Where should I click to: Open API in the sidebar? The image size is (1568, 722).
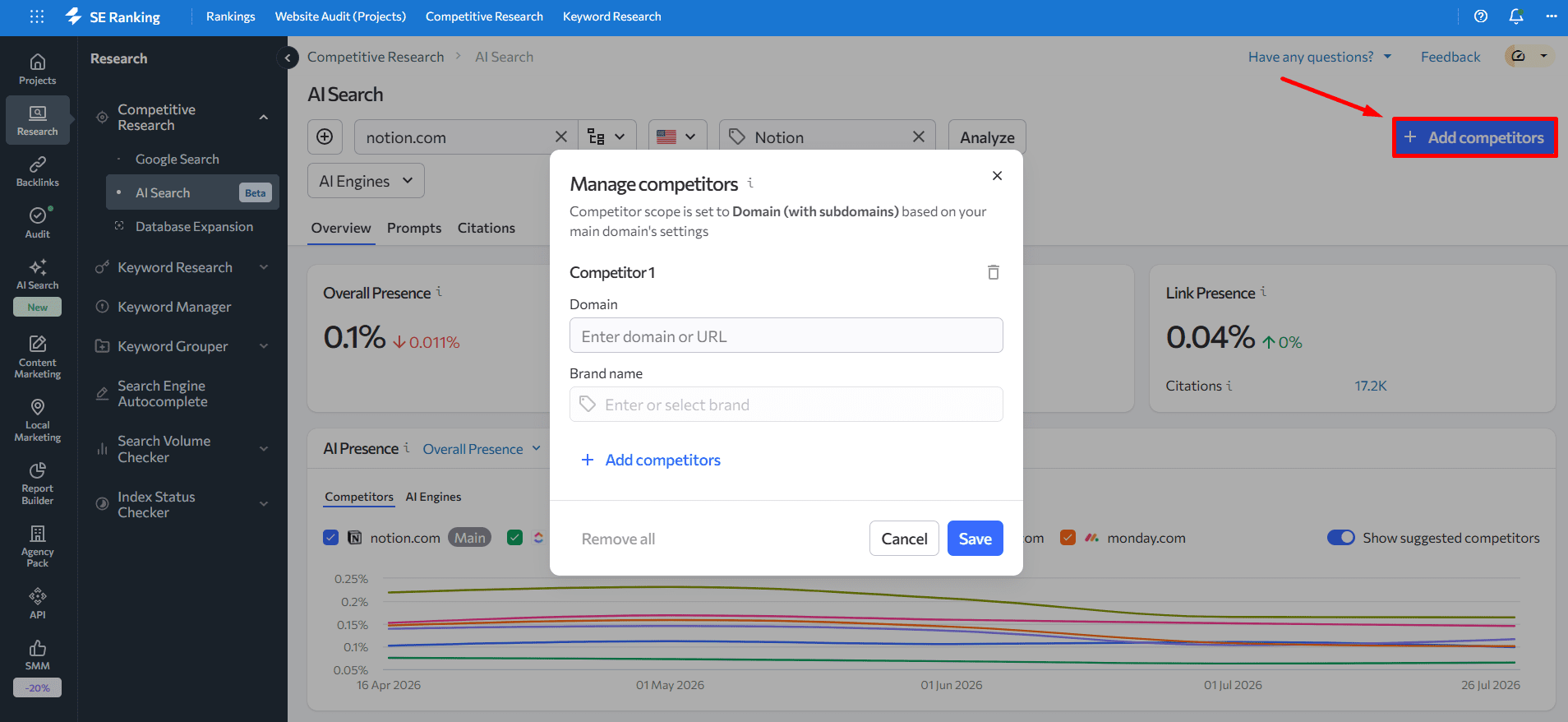[38, 604]
